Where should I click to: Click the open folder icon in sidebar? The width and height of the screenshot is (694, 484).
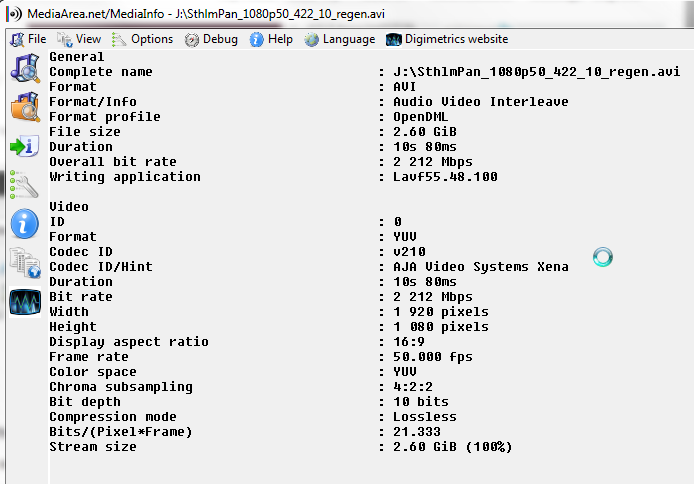pos(24,106)
